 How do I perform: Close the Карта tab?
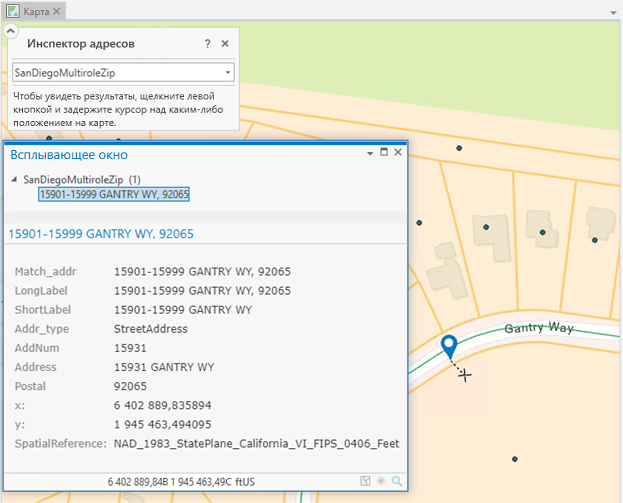click(x=59, y=11)
